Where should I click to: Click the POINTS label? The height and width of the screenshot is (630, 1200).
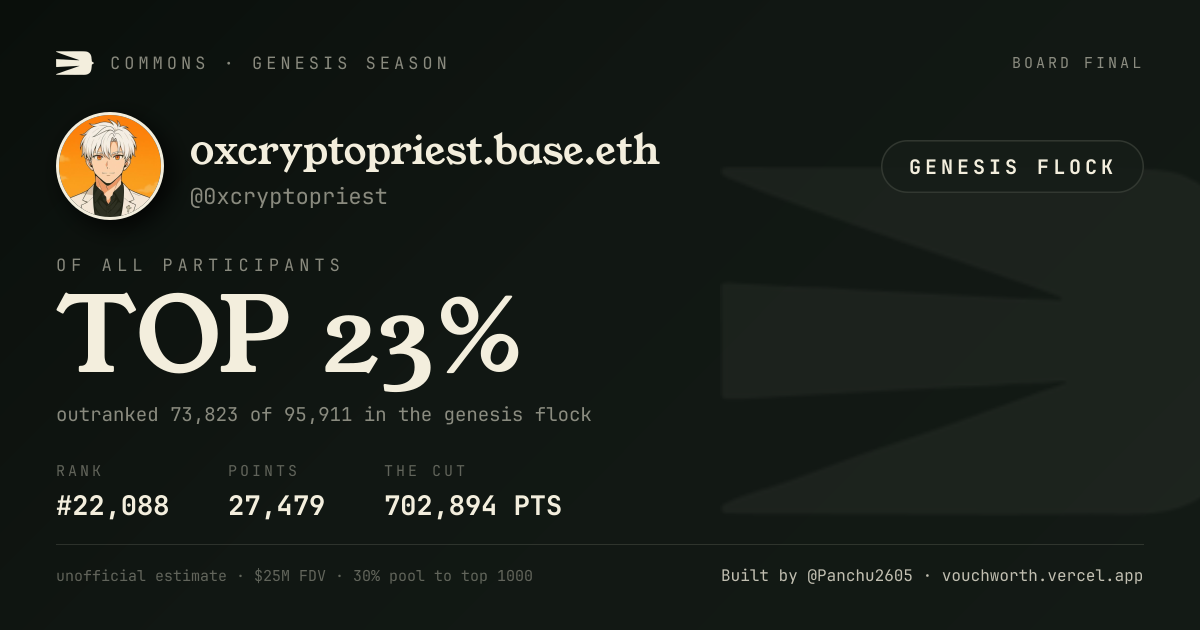click(263, 471)
